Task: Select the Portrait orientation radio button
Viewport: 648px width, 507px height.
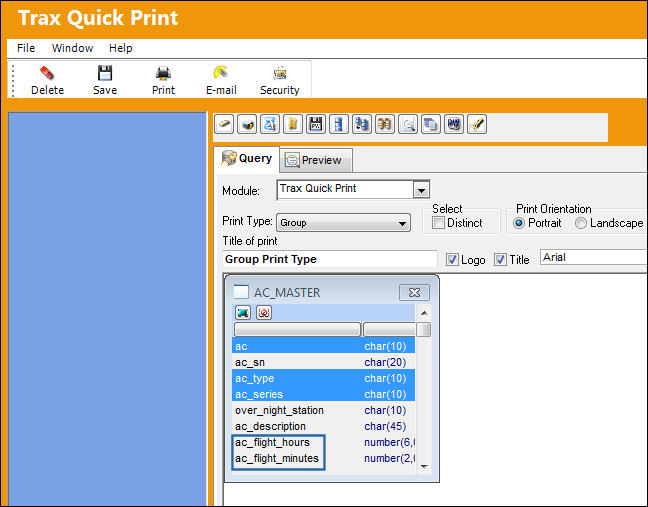Action: click(519, 223)
